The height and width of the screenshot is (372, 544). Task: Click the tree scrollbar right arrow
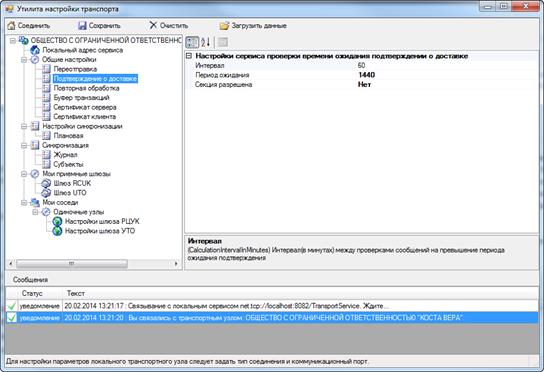click(x=176, y=264)
